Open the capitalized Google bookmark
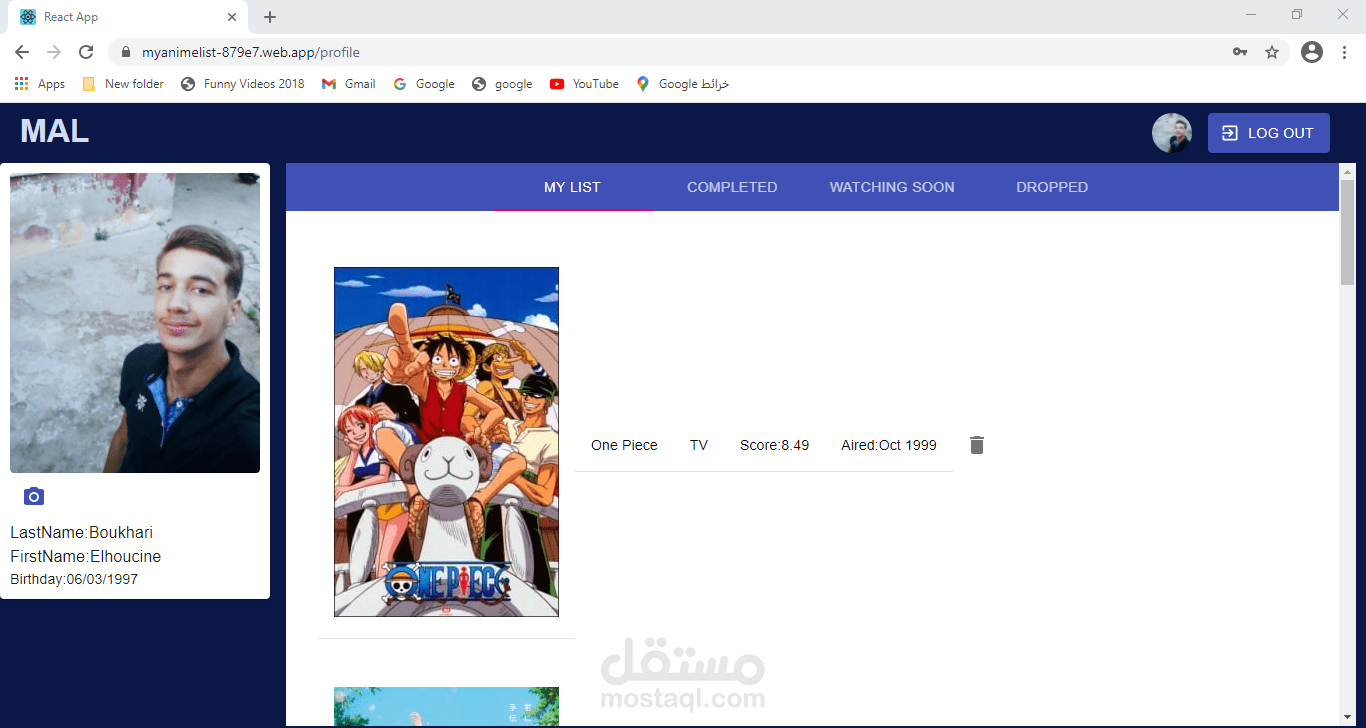The image size is (1366, 728). tap(424, 84)
